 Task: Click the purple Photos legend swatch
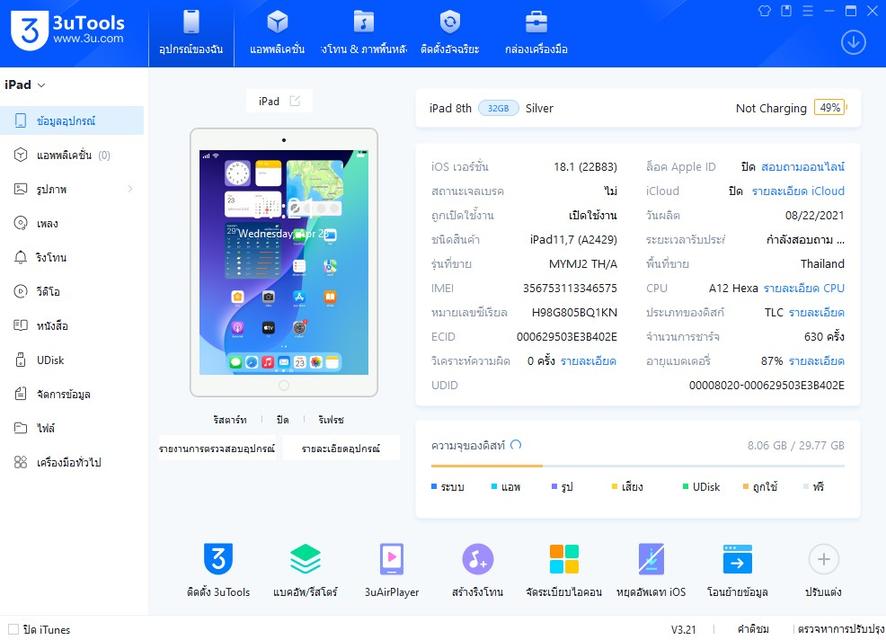tap(554, 486)
